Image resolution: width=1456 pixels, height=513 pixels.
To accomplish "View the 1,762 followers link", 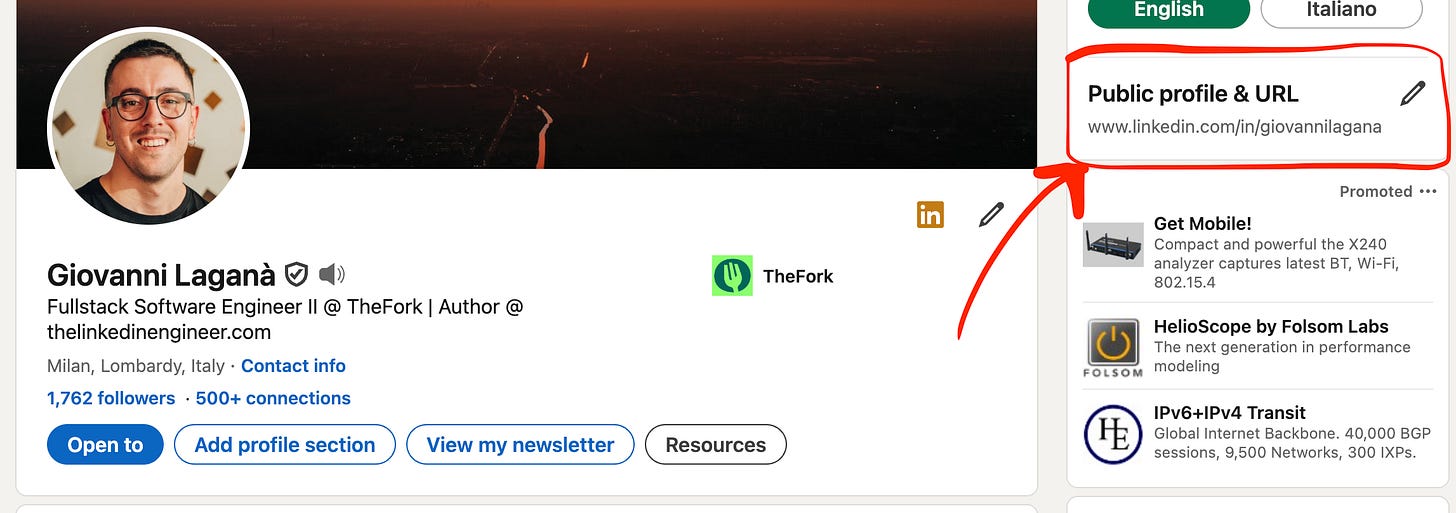I will click(x=111, y=398).
